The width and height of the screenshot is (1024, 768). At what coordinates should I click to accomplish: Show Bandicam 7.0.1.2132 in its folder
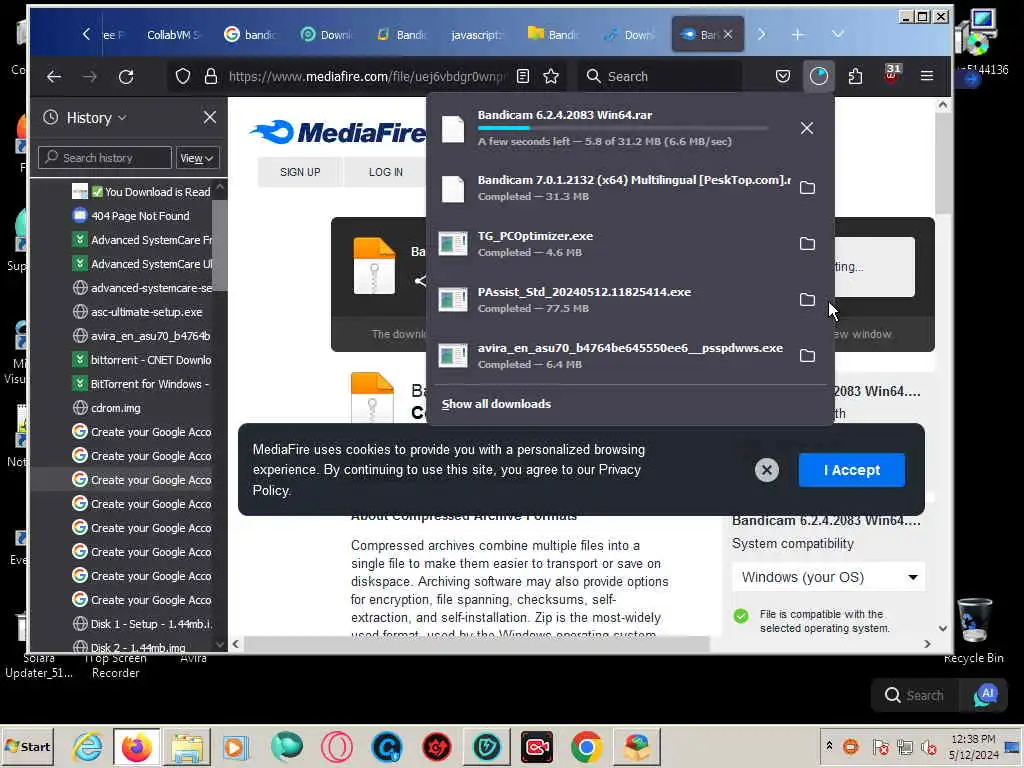click(x=807, y=188)
